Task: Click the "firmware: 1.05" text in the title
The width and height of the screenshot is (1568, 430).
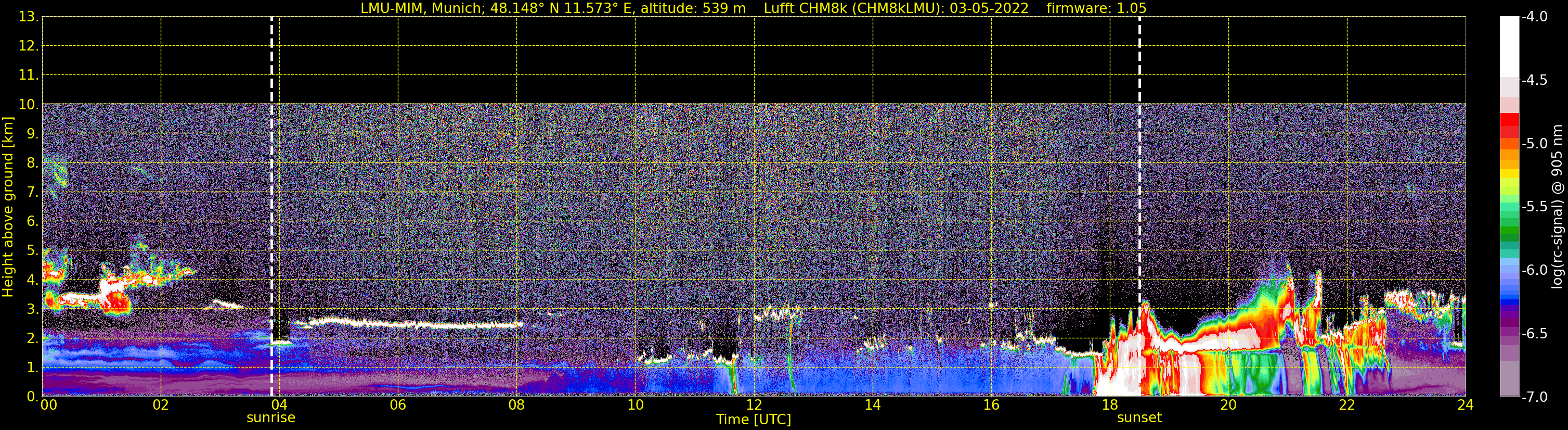Action: [1096, 8]
